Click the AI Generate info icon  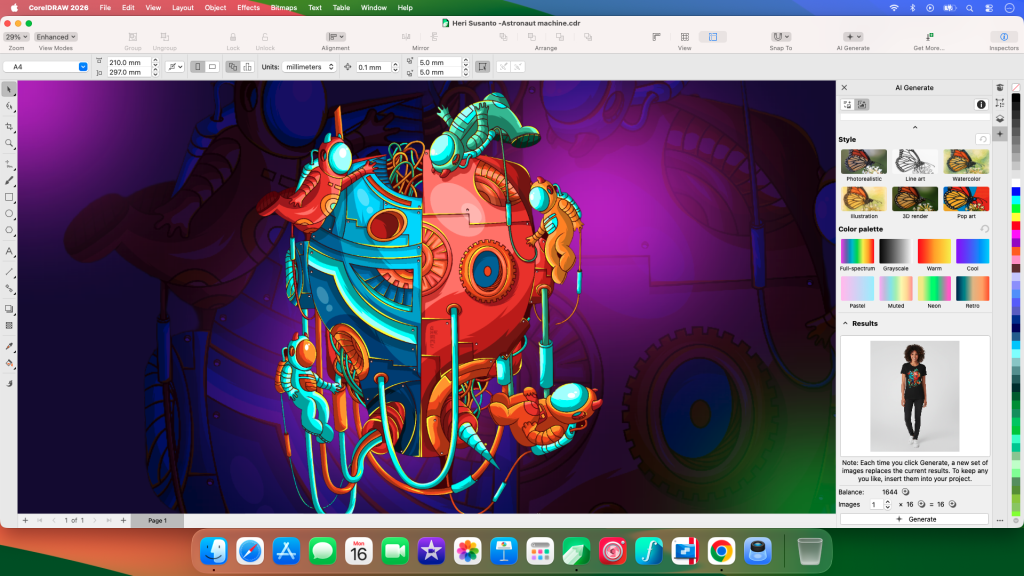981,104
